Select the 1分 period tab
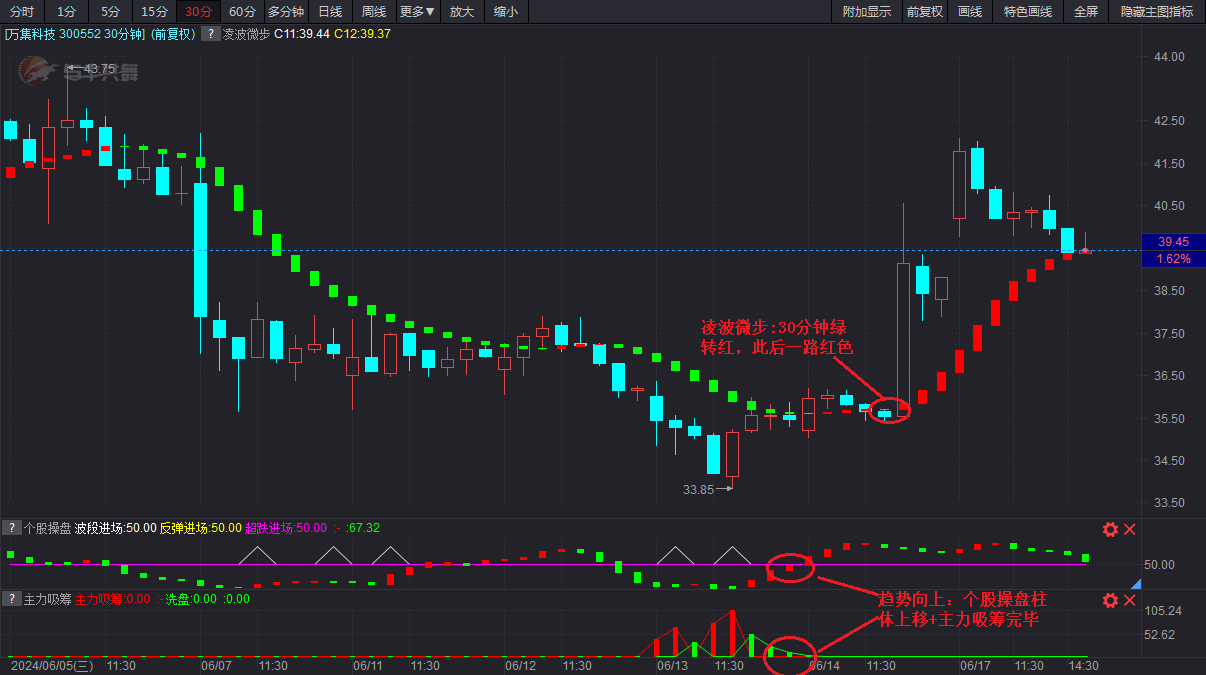Viewport: 1206px width, 675px height. click(x=66, y=12)
